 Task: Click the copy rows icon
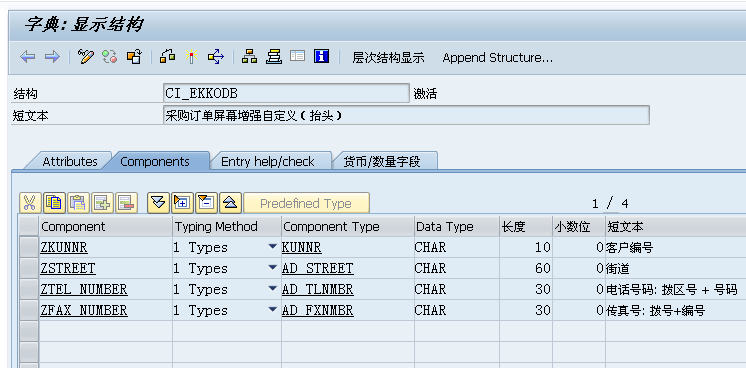pos(54,203)
